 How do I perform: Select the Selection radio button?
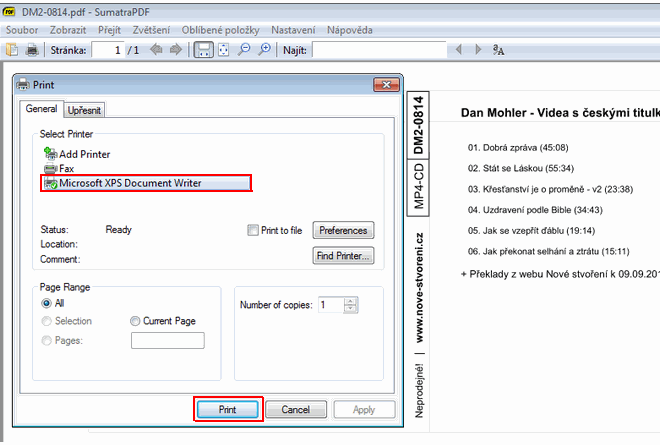[46, 321]
